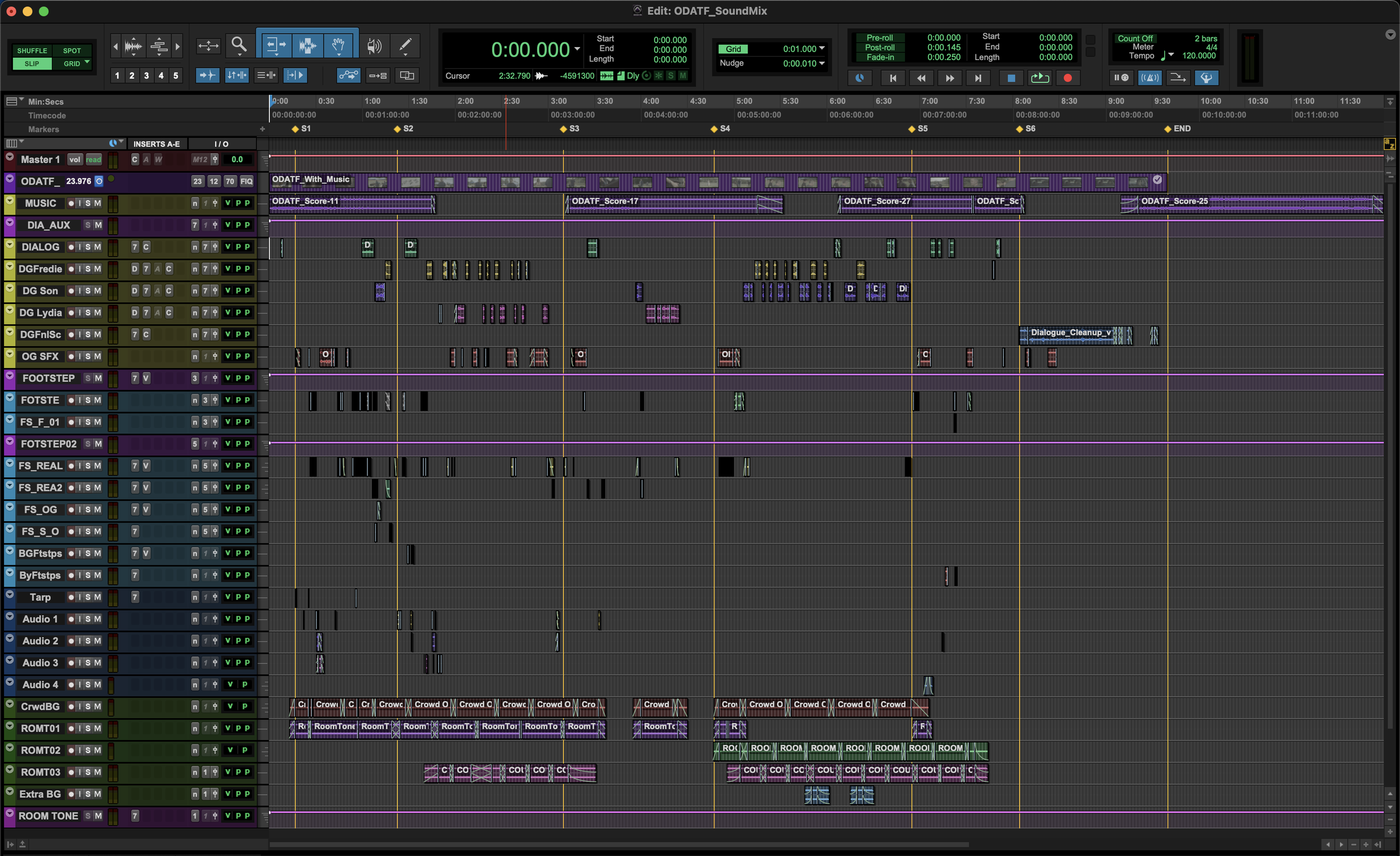Select the Zoomer magnifier tool
This screenshot has height=856, width=1400.
pos(239,45)
